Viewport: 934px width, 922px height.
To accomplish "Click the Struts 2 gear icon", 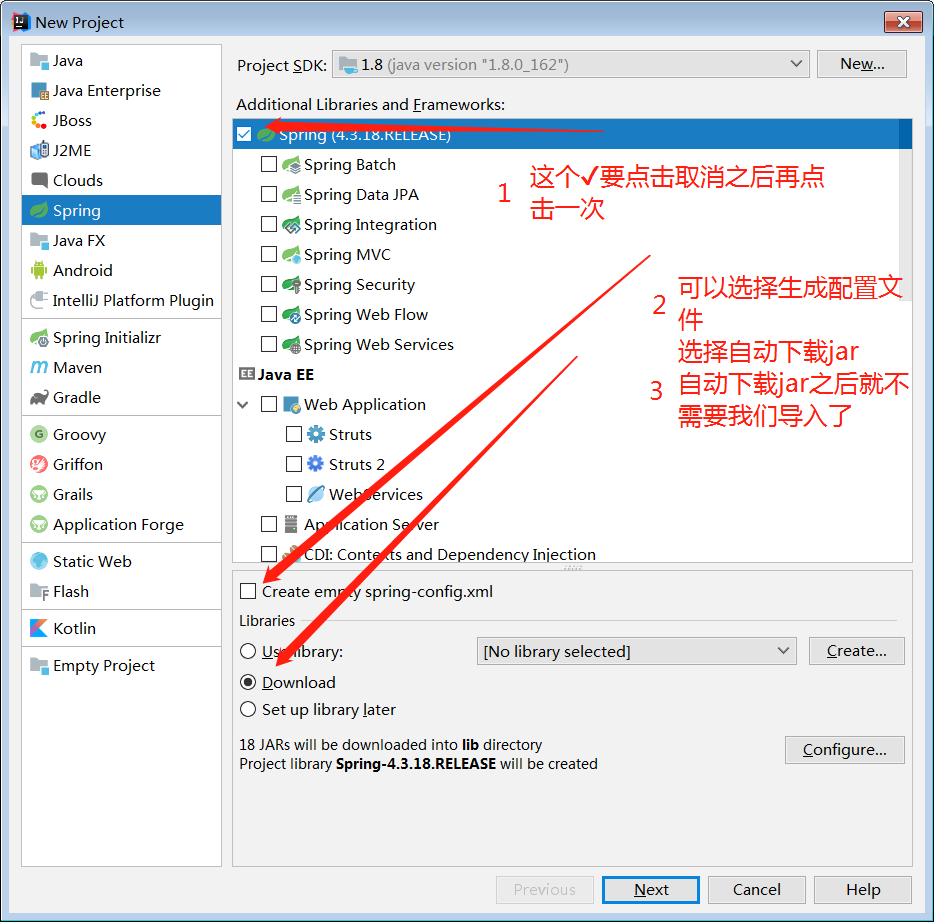I will (316, 464).
